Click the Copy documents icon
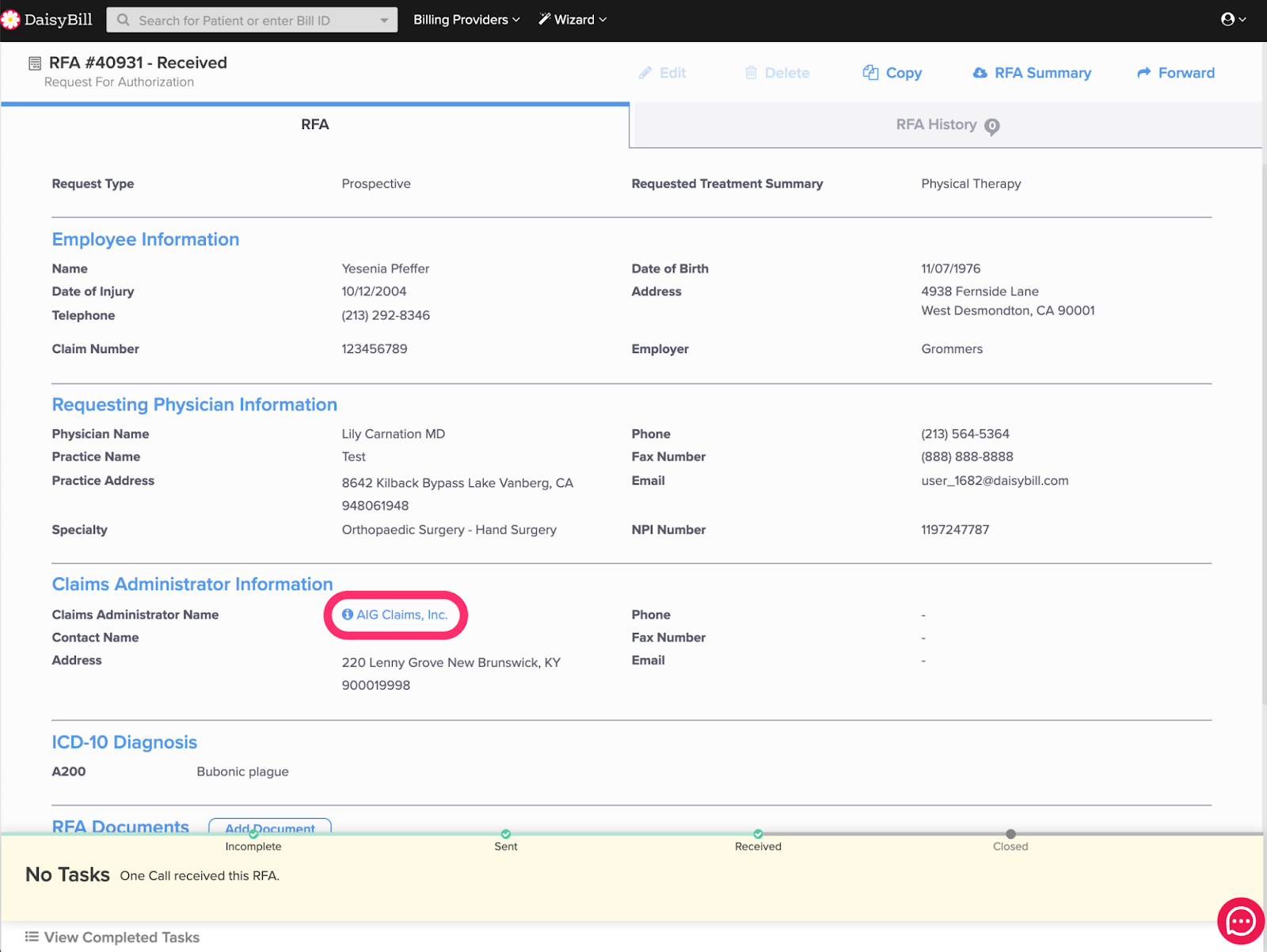The image size is (1267, 952). 870,73
